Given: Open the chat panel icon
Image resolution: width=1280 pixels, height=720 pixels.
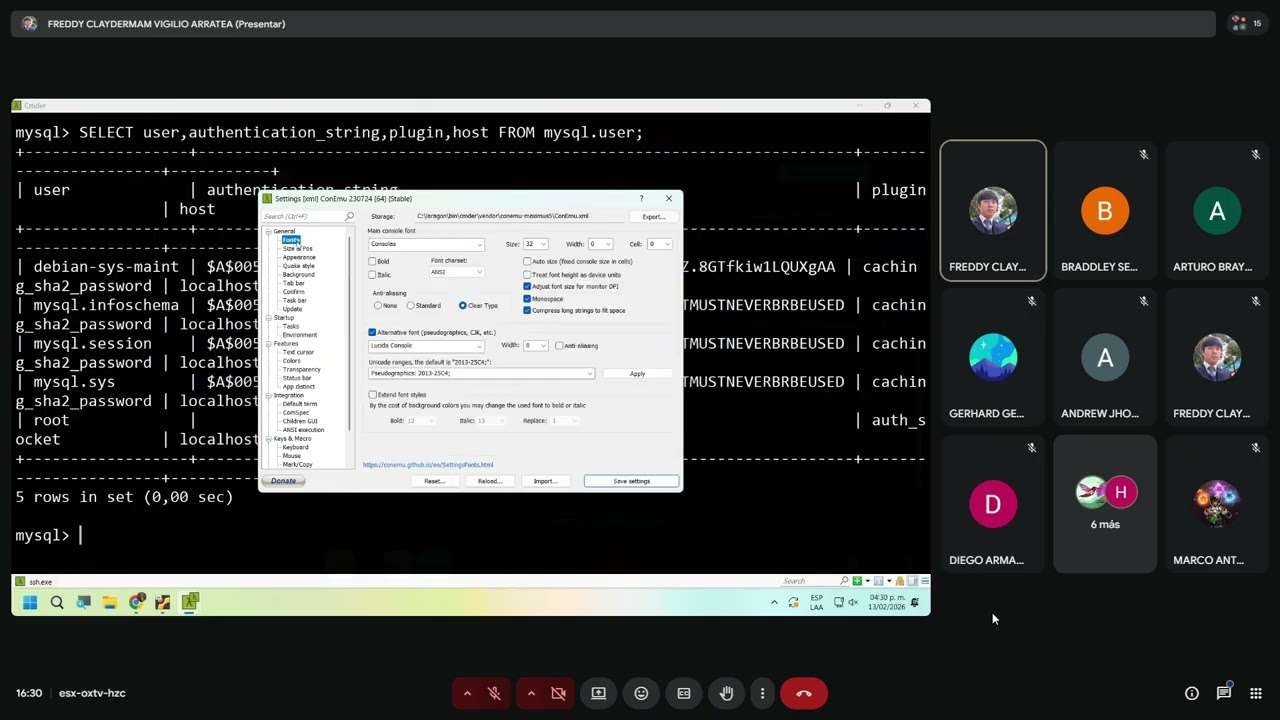Looking at the screenshot, I should click(x=1224, y=693).
